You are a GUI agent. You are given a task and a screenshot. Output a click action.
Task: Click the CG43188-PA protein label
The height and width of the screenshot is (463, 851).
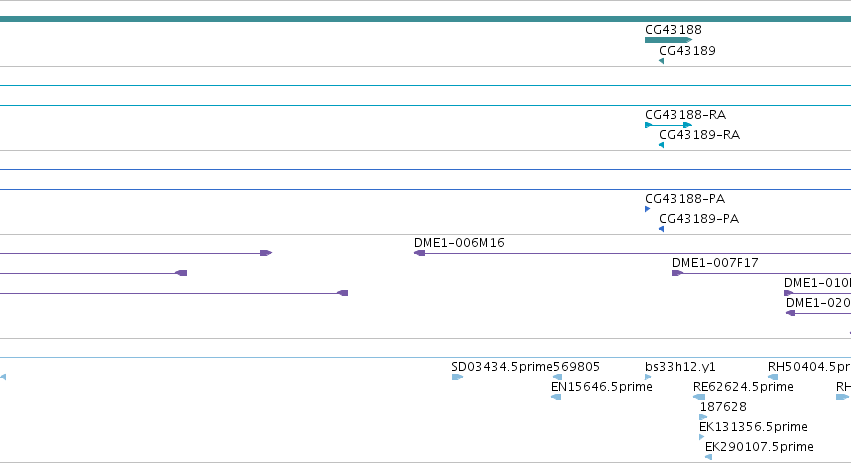pos(685,199)
